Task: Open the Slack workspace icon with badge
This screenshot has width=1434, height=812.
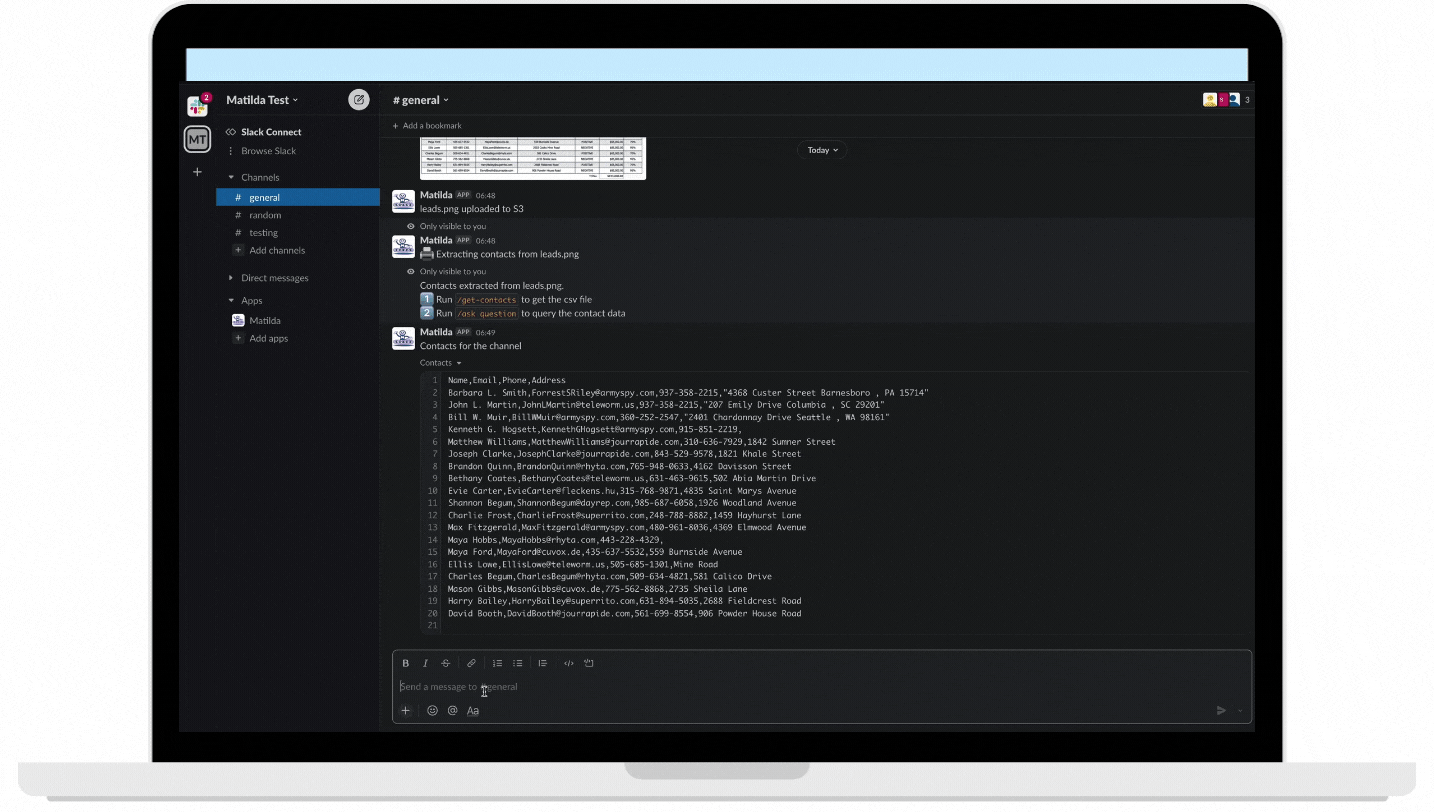Action: (198, 105)
